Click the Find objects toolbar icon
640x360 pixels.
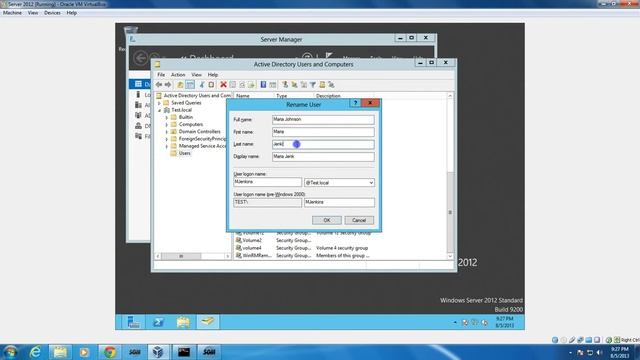322,85
